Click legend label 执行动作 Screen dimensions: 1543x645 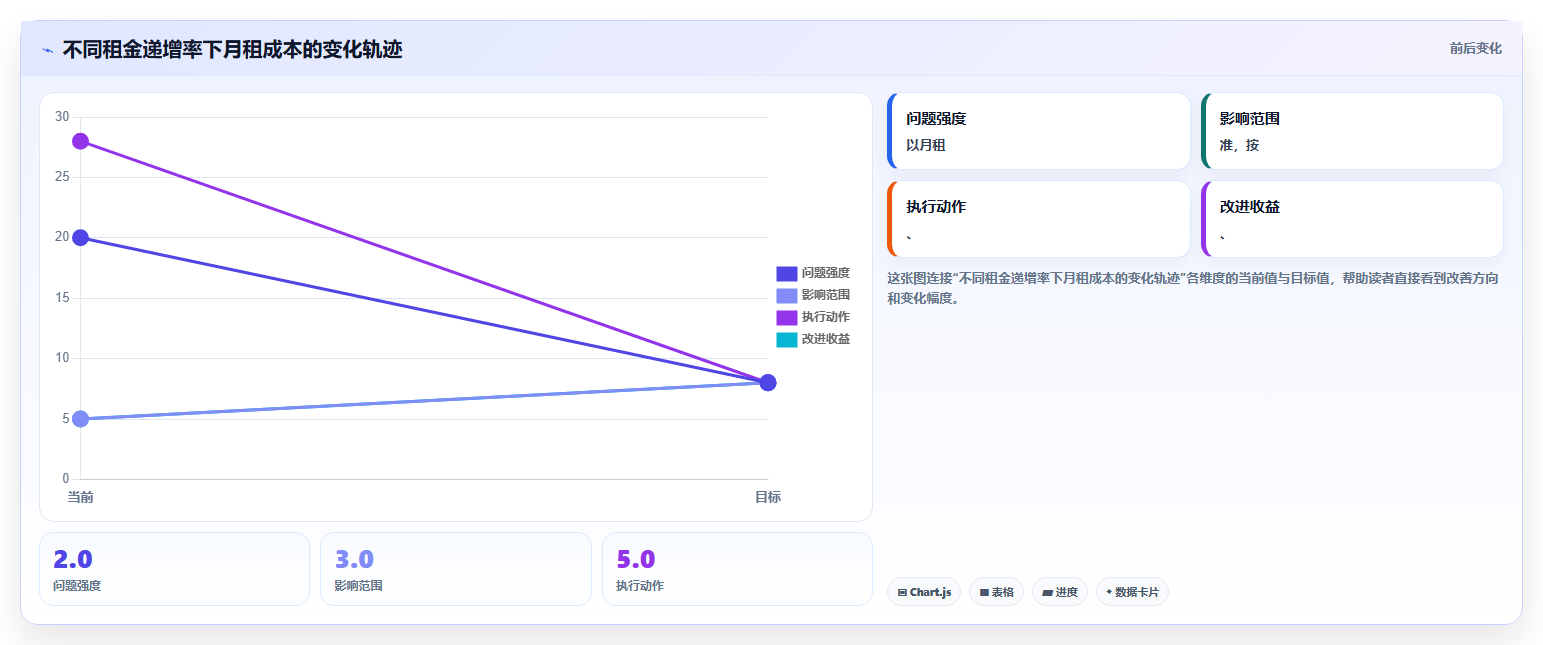[826, 317]
